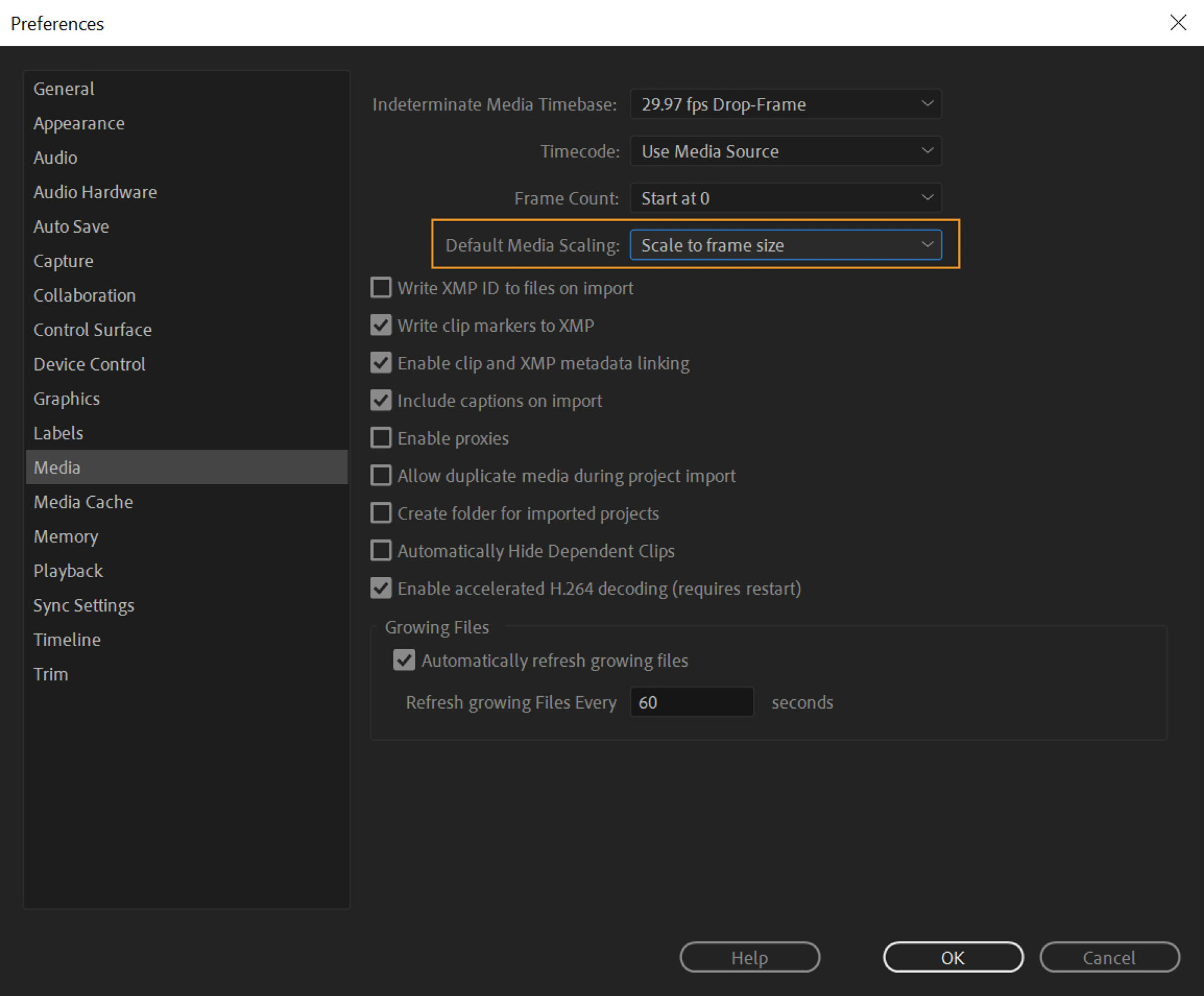Open the Timeline preferences section
The width and height of the screenshot is (1204, 996).
pyautogui.click(x=67, y=640)
